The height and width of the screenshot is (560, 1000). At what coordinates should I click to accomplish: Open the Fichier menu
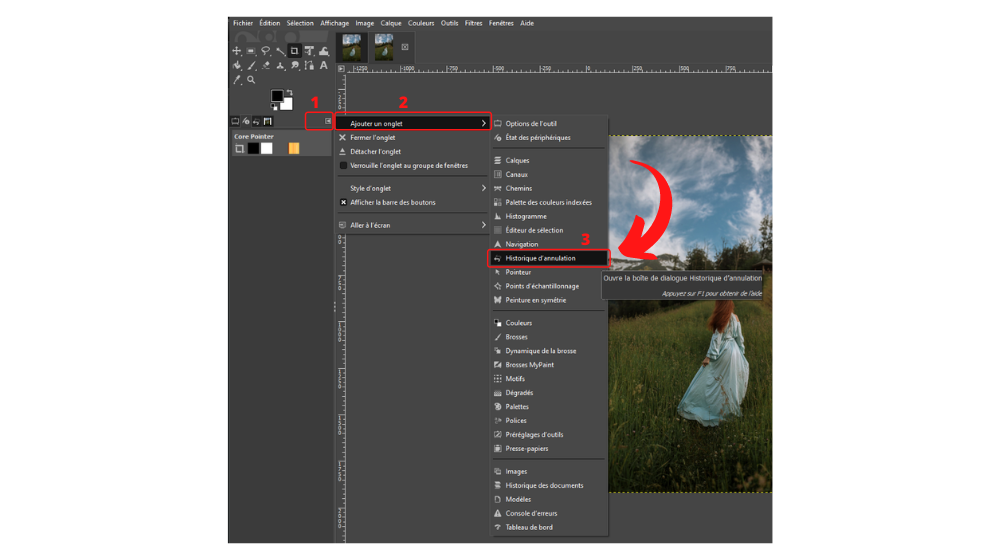coord(243,23)
